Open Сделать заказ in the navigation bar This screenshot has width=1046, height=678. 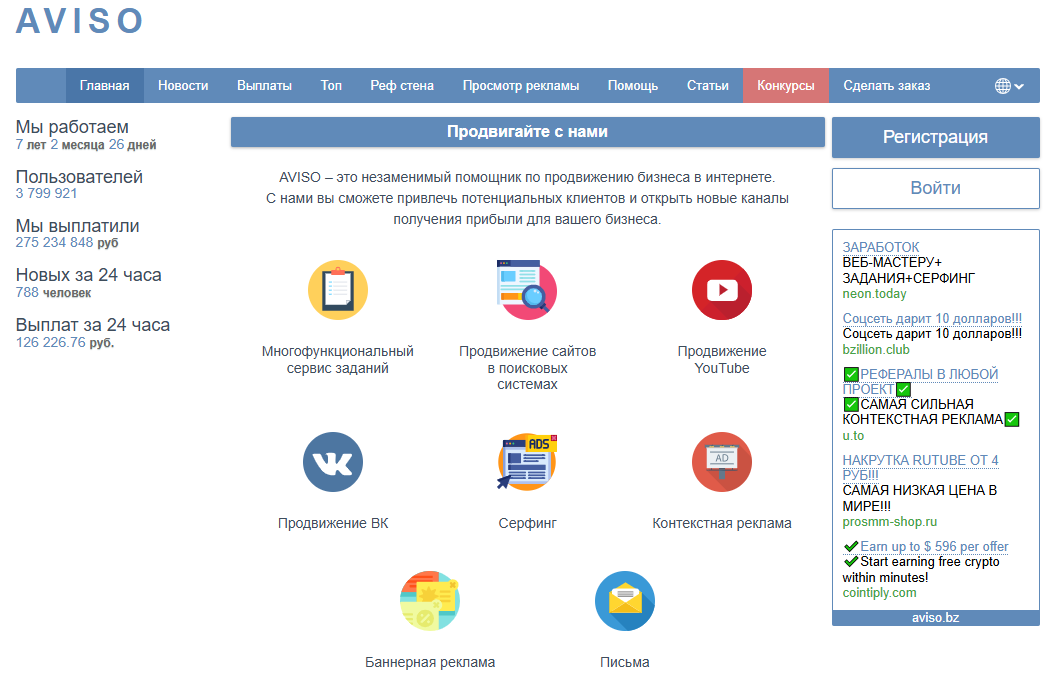coord(886,86)
